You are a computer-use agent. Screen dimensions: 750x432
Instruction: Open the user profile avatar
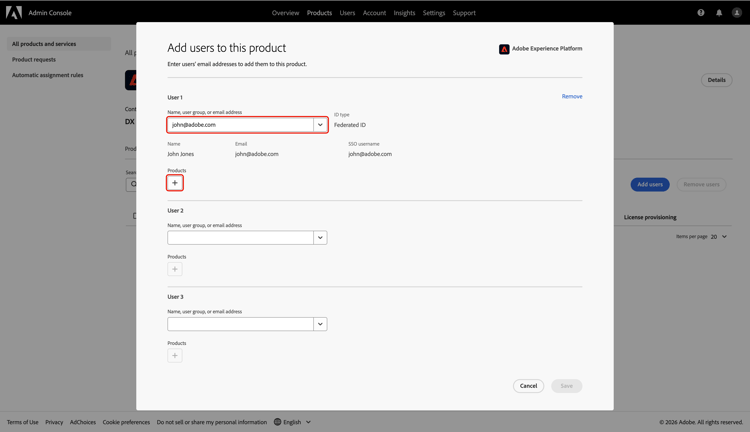[x=737, y=13]
